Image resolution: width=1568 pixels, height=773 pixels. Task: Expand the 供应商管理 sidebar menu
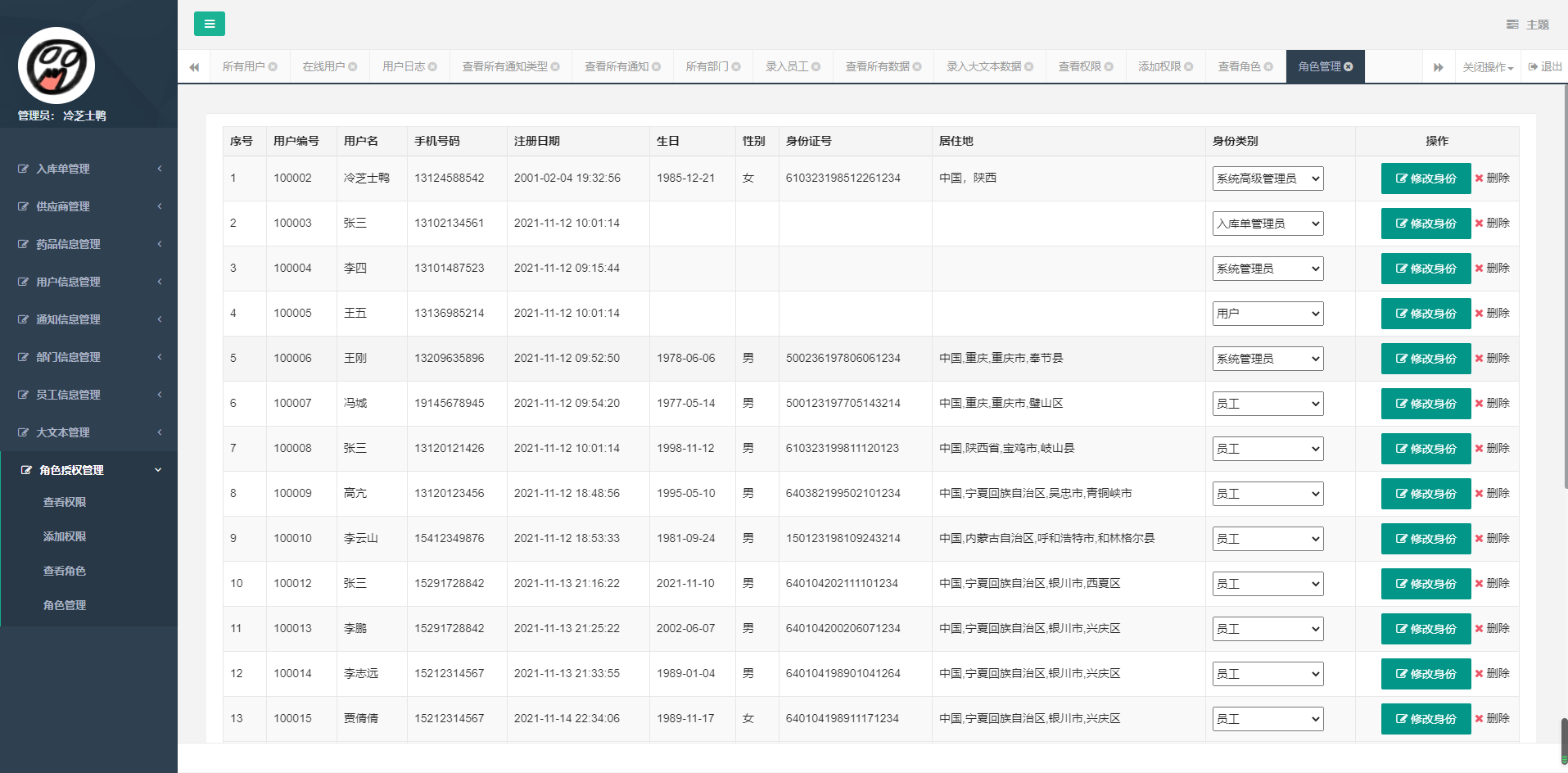[88, 206]
